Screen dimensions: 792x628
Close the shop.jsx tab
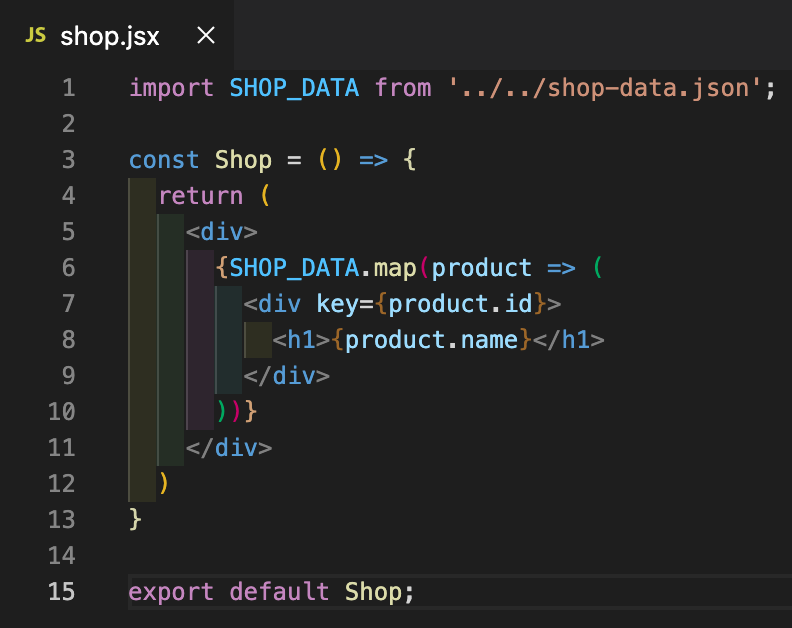(206, 36)
